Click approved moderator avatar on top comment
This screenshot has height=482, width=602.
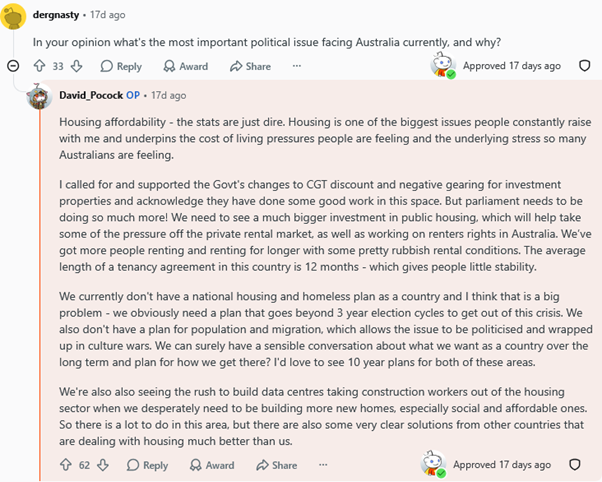coord(443,66)
